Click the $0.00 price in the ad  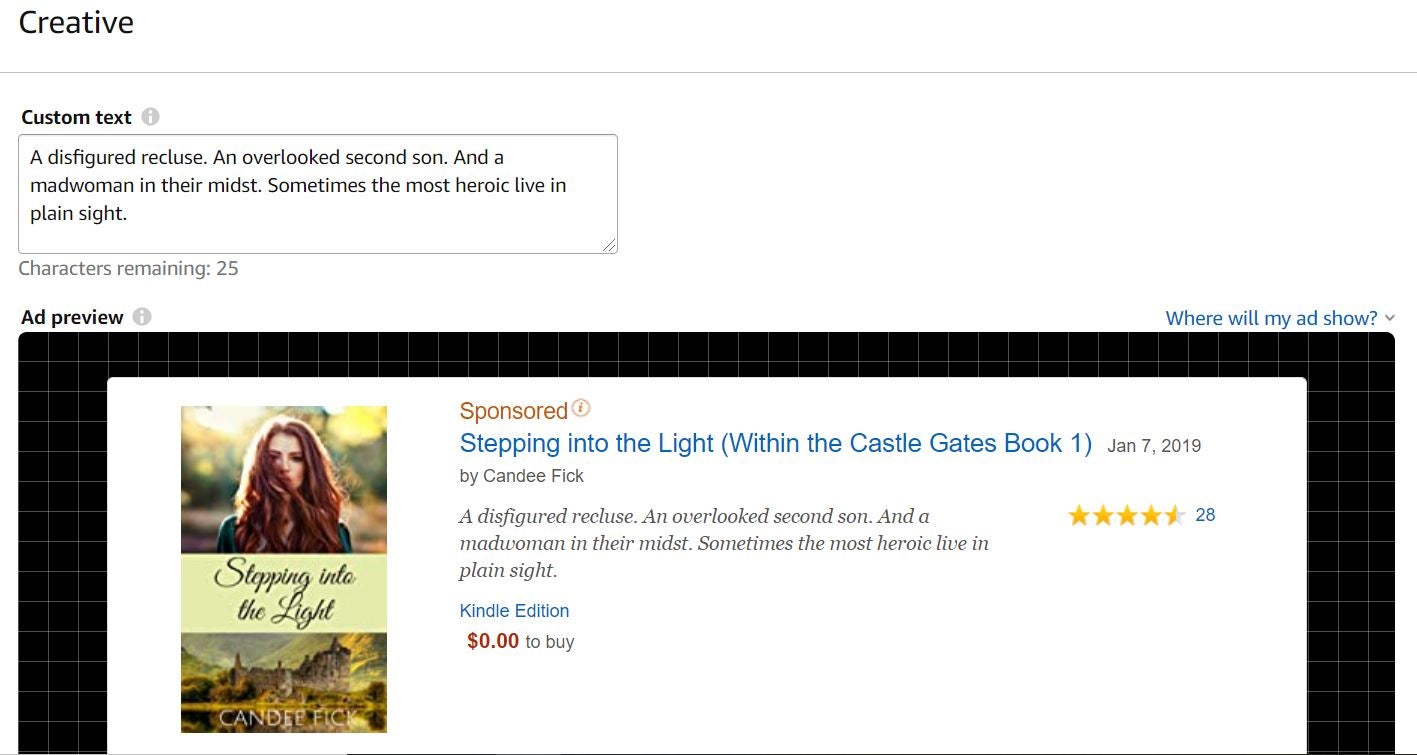[x=493, y=641]
